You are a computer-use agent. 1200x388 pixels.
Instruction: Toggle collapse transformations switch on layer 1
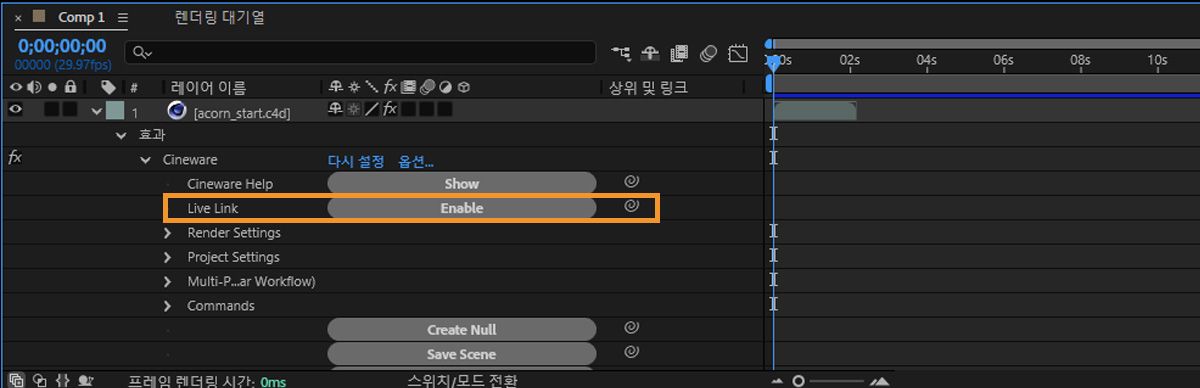tap(354, 109)
